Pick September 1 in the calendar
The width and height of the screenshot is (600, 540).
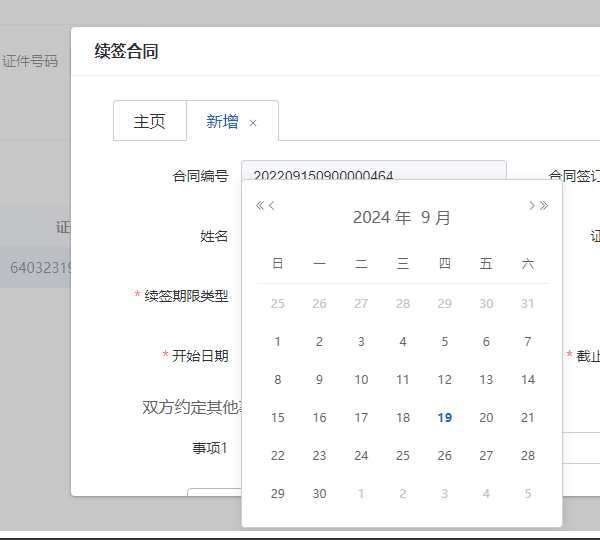pos(278,342)
